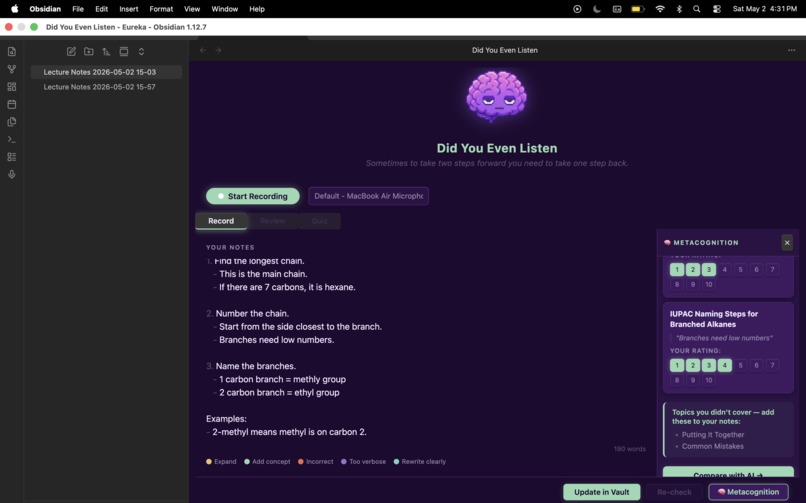Select rating 2 in IUPAC Naming Steps card
The image size is (806, 503).
693,365
